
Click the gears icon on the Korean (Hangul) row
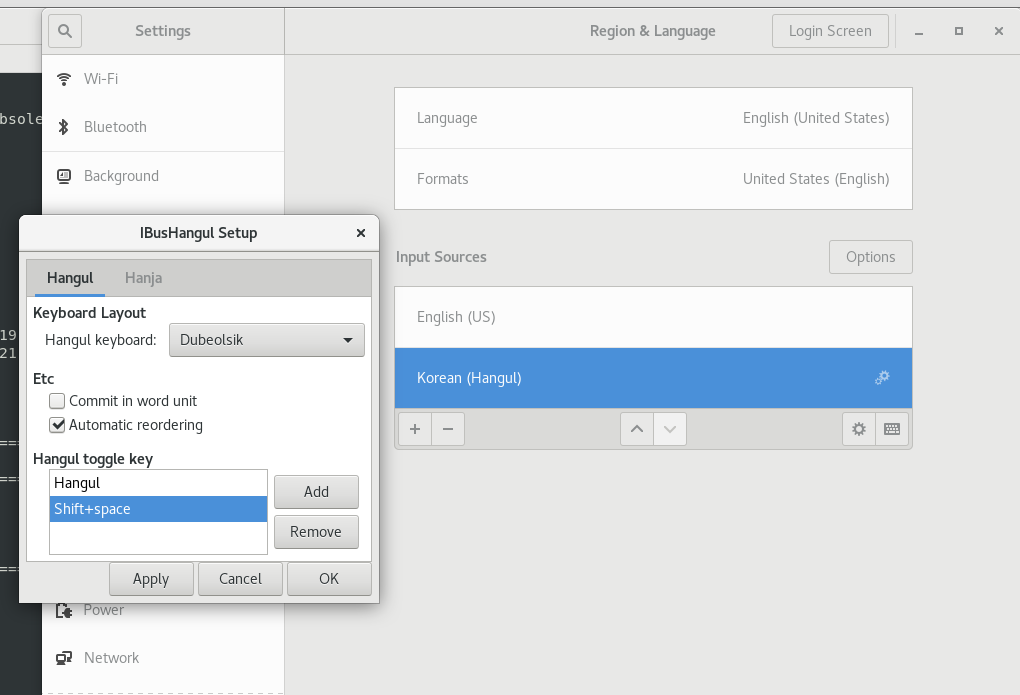tap(882, 377)
